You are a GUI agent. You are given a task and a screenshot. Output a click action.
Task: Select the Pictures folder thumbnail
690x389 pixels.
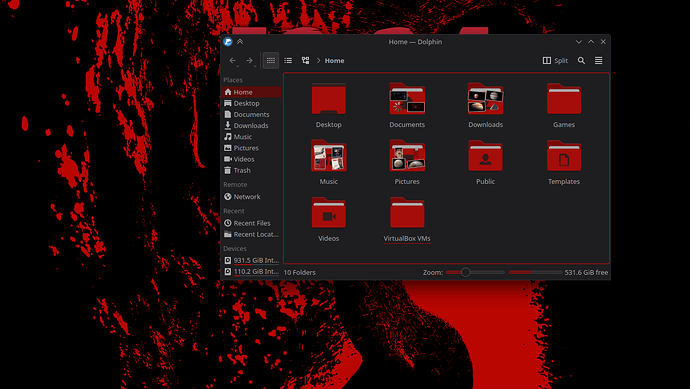(x=407, y=156)
